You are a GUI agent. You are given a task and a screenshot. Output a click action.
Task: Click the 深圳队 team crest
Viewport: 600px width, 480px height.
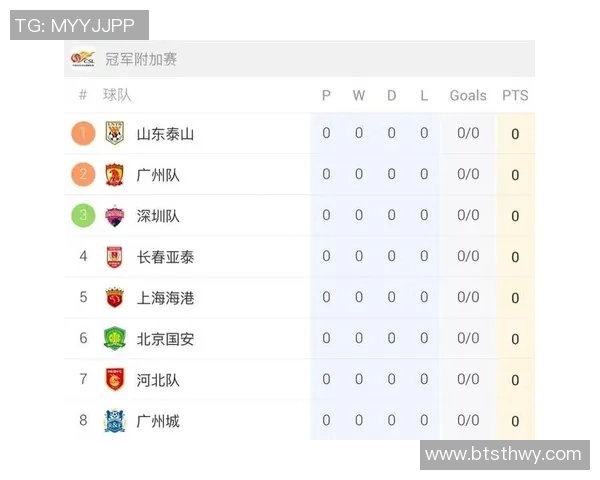pos(114,216)
